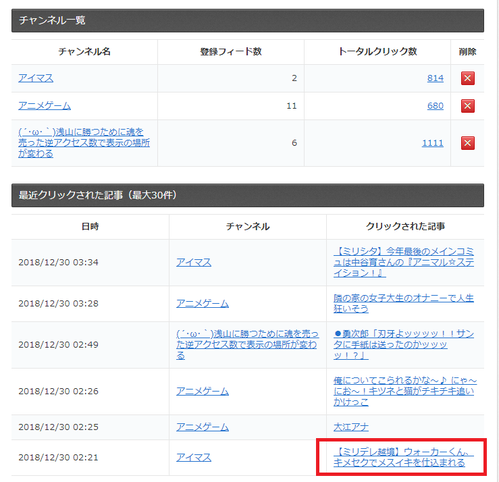
Task: Open アイマス channel in 03:34 row
Action: pos(194,262)
